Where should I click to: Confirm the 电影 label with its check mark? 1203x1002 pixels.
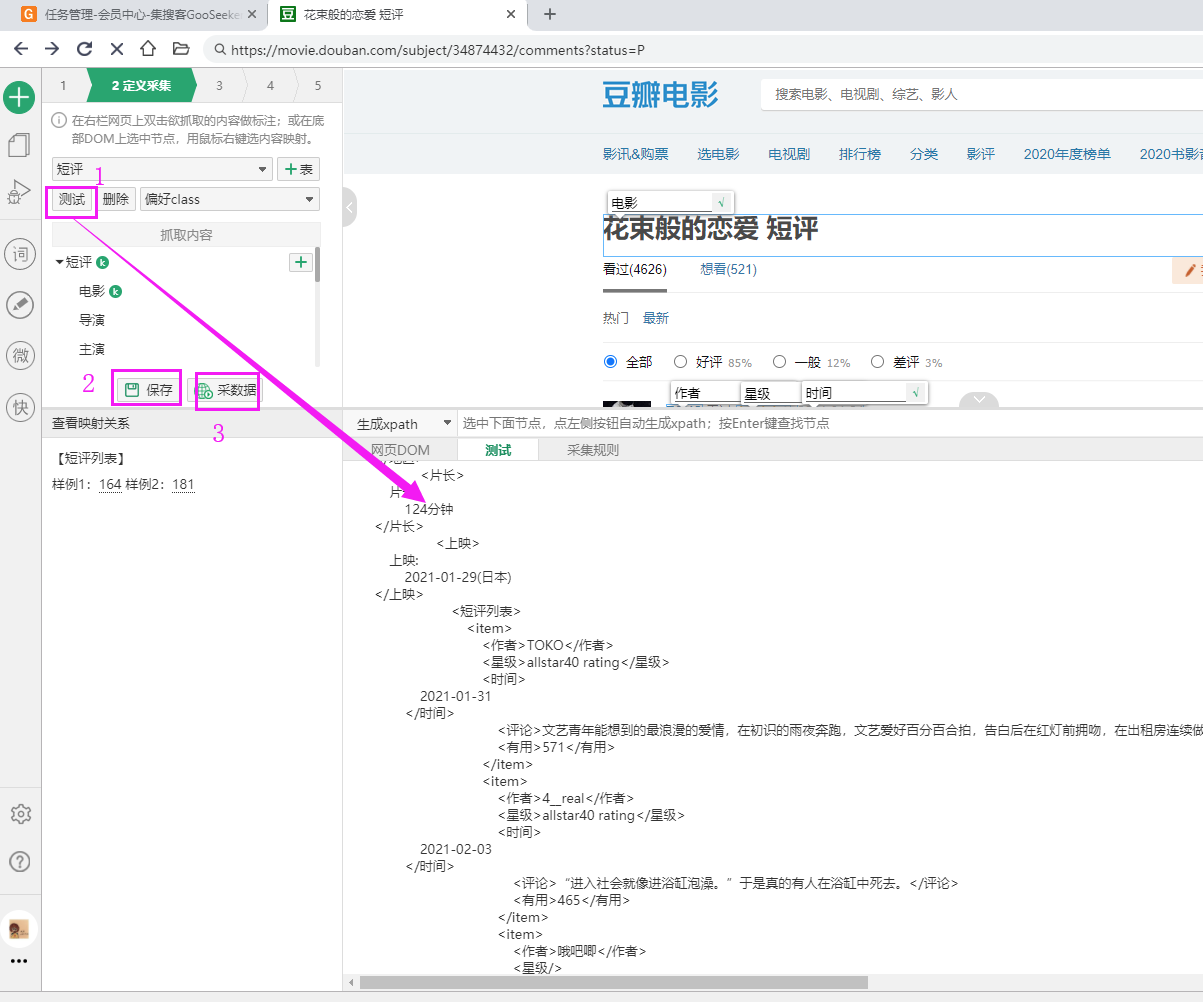point(720,202)
